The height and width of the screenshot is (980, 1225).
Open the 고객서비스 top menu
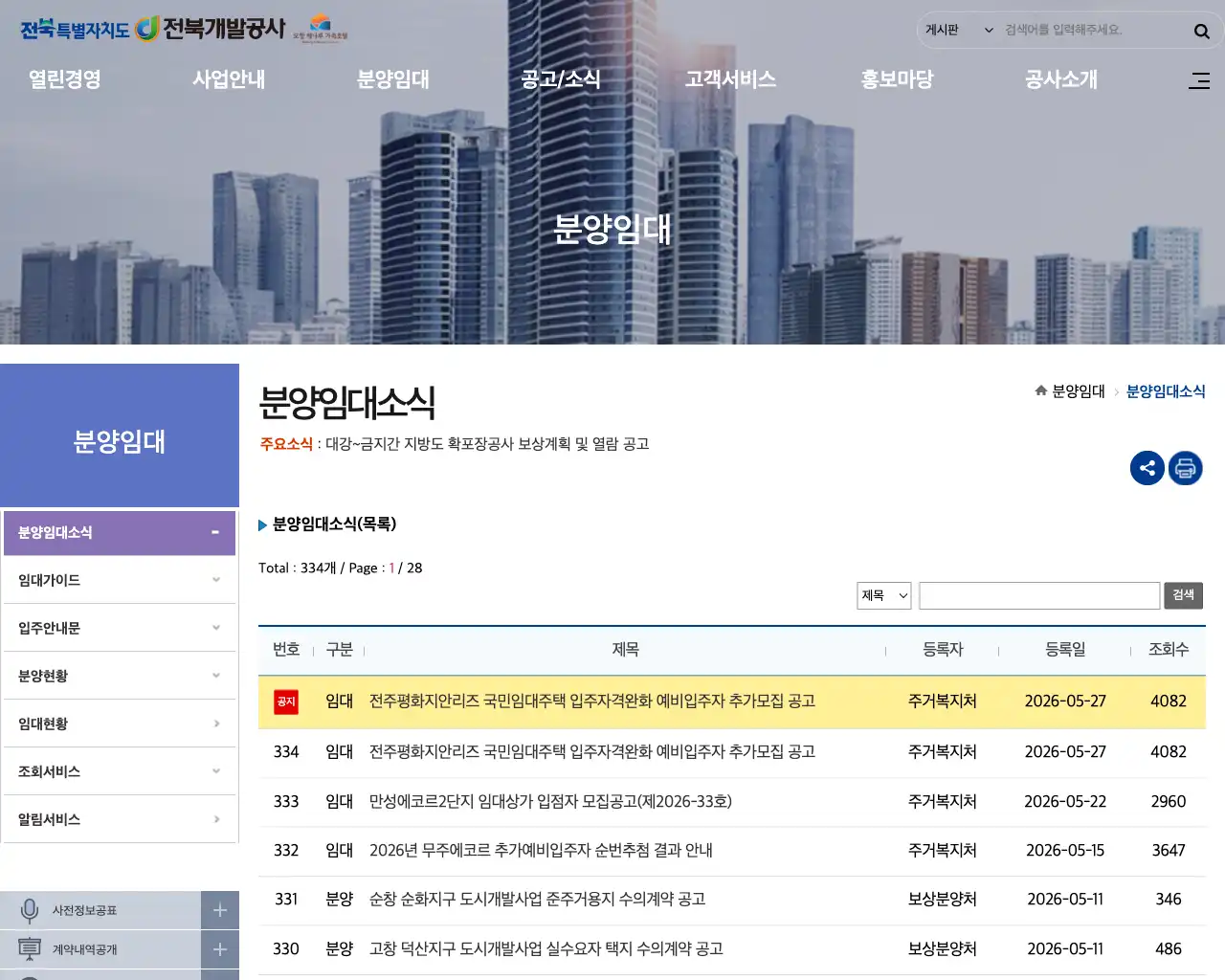coord(730,79)
